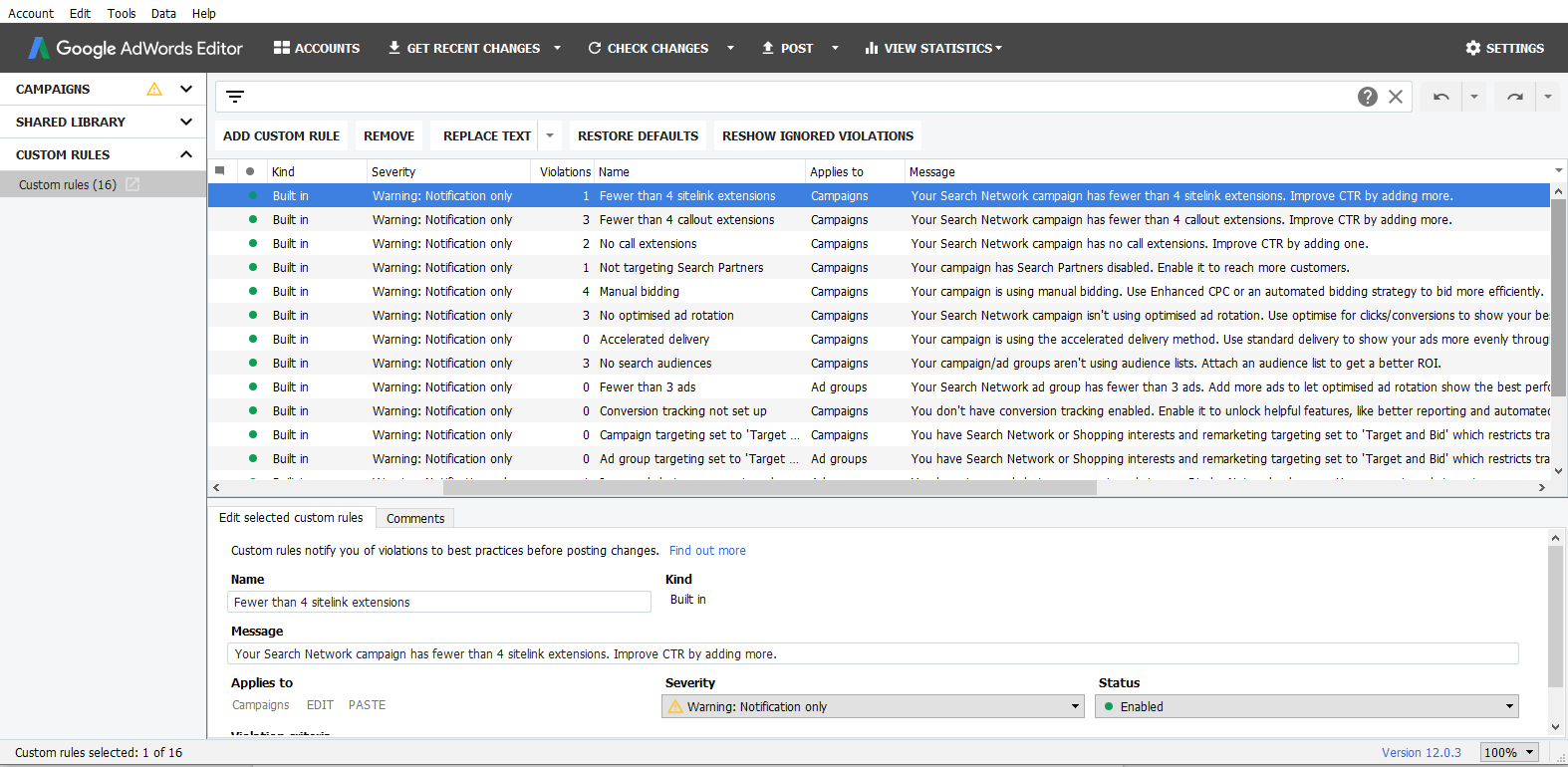The height and width of the screenshot is (767, 1568).
Task: Select Edit selected custom rules tab
Action: click(x=291, y=517)
